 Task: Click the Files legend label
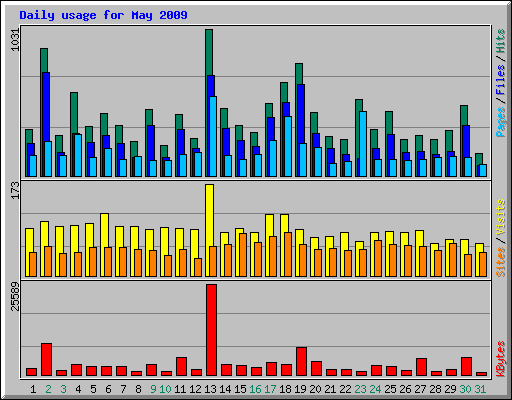click(501, 79)
